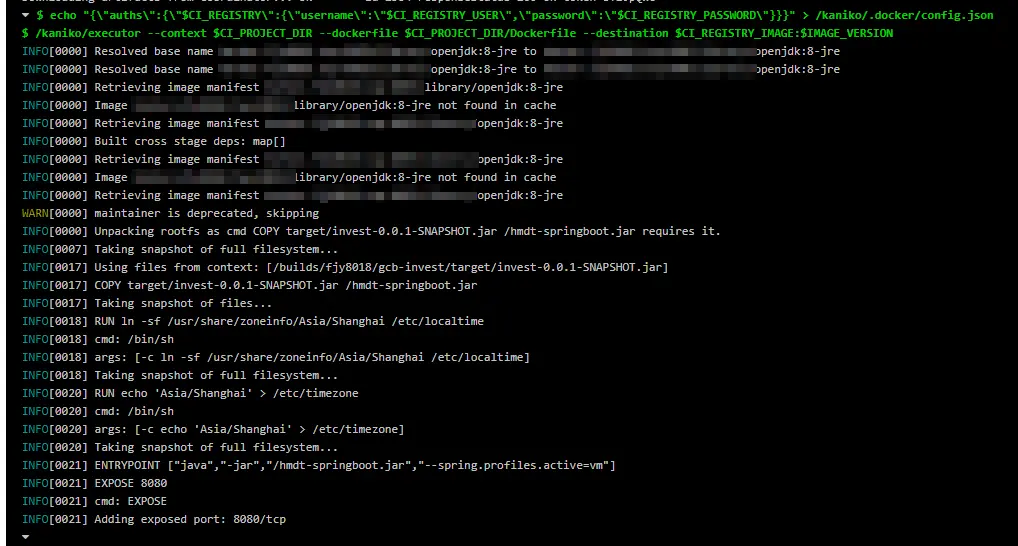Click "args: [-c echo 'Asia/Shanghai'" log line
Screen dimensions: 1018x546
coord(213,429)
